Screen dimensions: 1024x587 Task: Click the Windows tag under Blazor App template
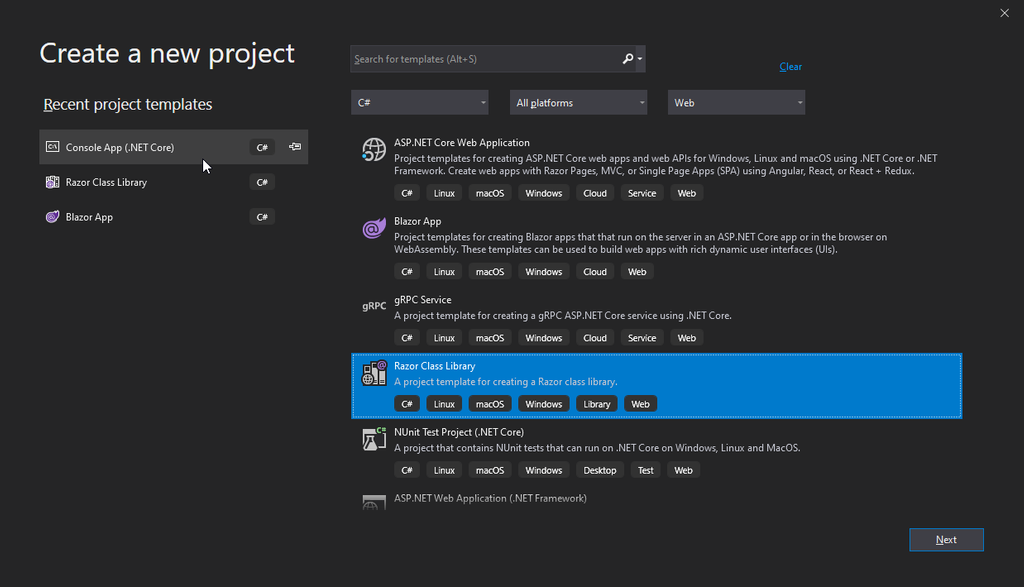coord(543,272)
